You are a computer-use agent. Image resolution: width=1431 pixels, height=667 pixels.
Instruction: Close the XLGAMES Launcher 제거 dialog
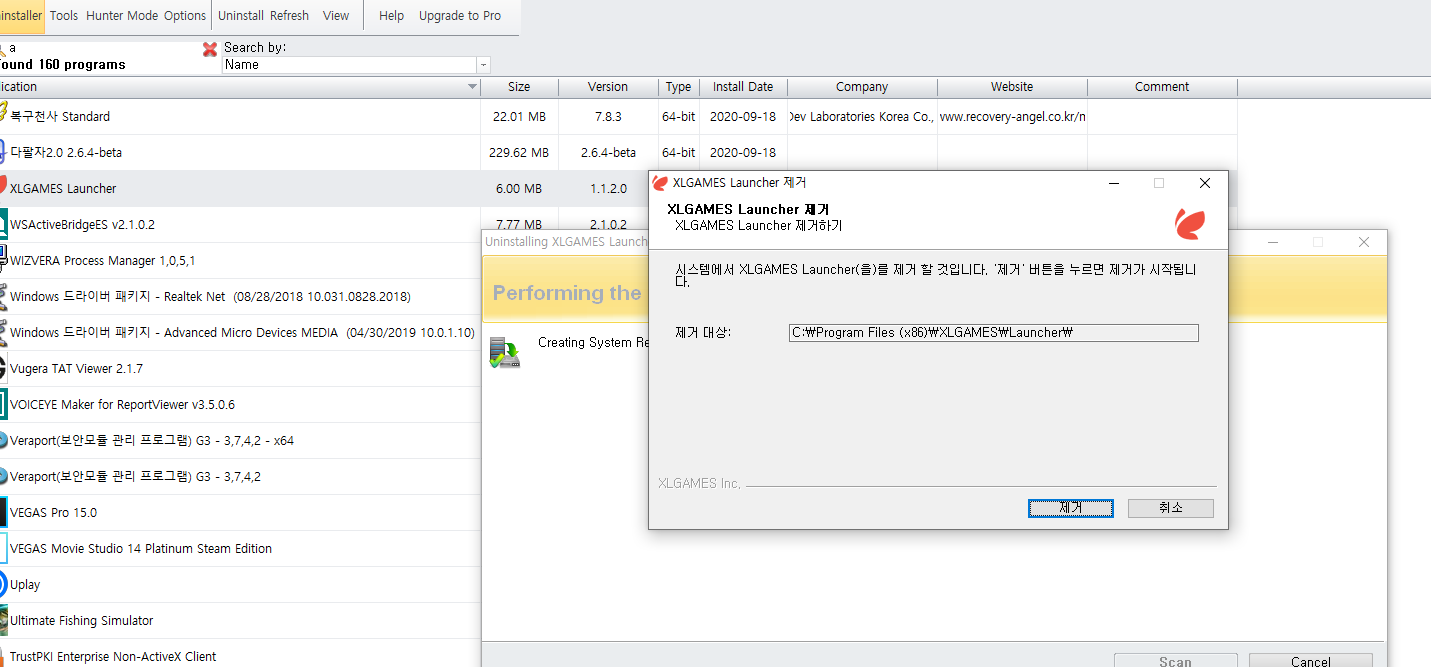[1205, 183]
